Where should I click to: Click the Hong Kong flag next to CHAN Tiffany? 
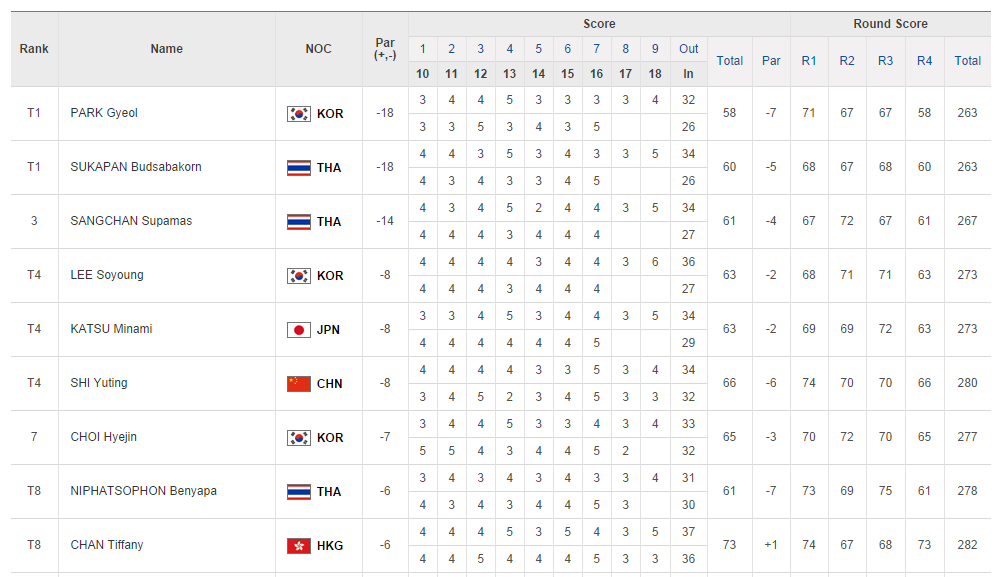(298, 546)
